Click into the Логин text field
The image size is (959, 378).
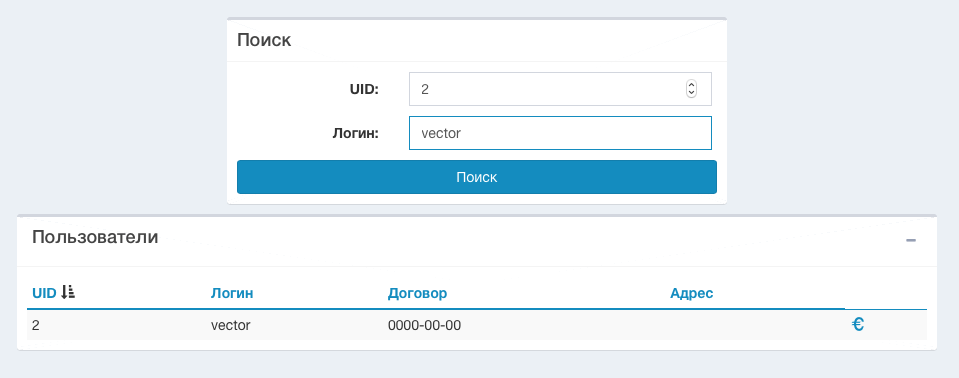[x=560, y=133]
